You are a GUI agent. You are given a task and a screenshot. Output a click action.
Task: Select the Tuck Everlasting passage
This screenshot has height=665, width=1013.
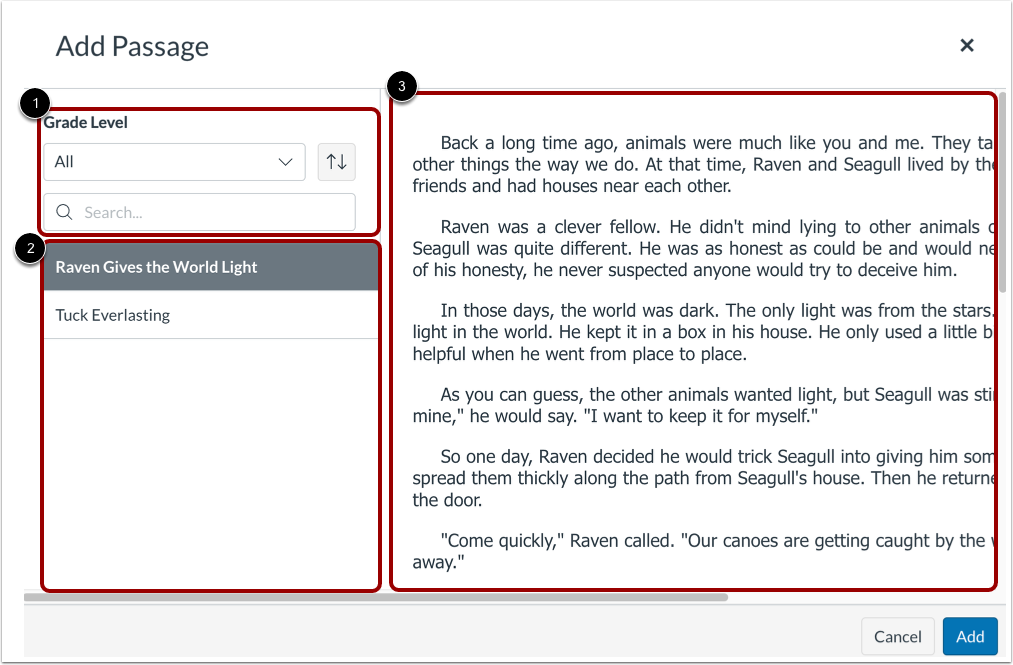coord(211,315)
